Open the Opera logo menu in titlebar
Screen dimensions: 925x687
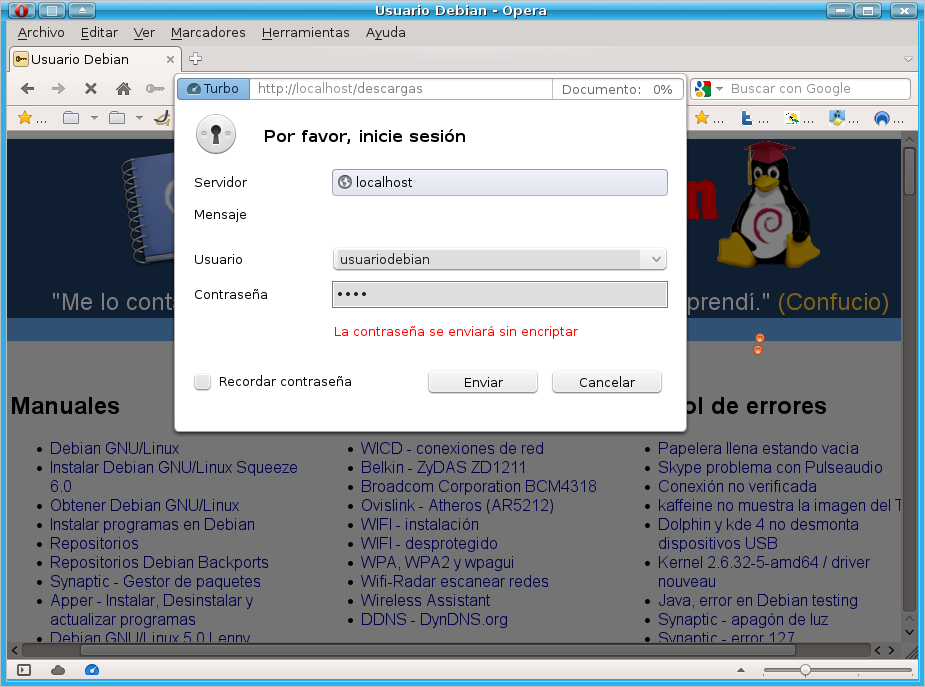tap(21, 10)
